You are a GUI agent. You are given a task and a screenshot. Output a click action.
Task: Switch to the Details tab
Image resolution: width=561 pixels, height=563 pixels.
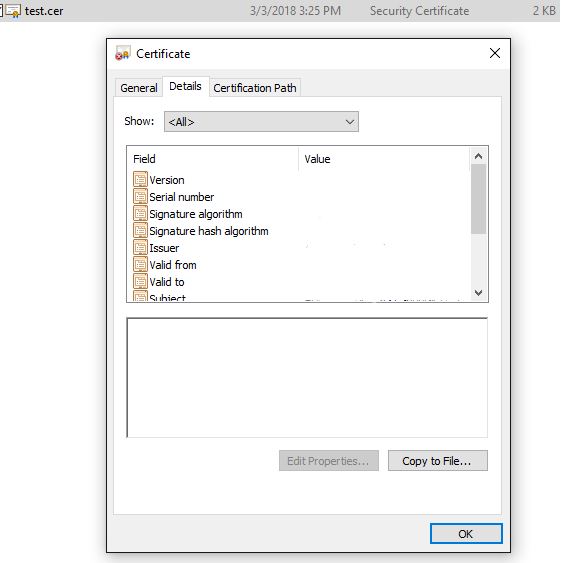[x=185, y=87]
